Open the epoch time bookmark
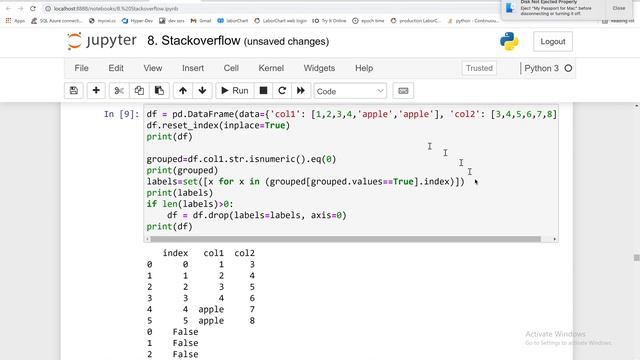Screen dimensions: 640x360 [x=368, y=20]
